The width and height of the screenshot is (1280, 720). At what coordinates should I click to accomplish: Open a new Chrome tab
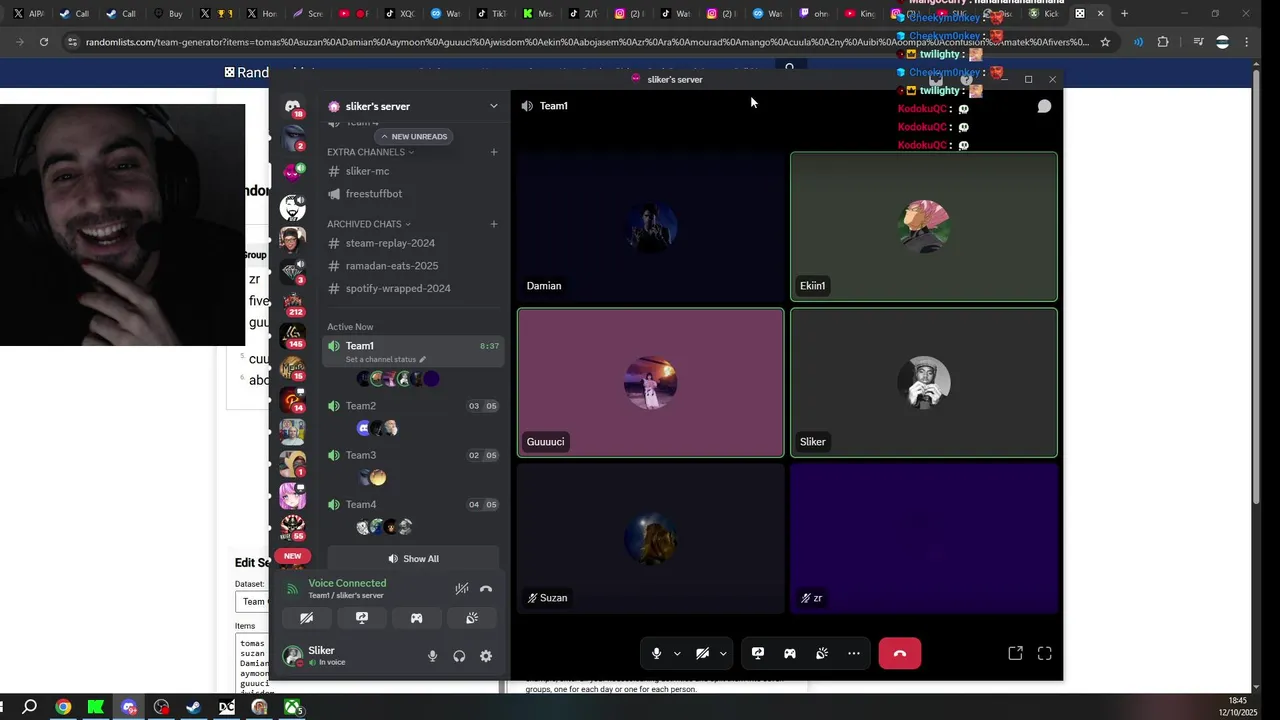[1124, 14]
